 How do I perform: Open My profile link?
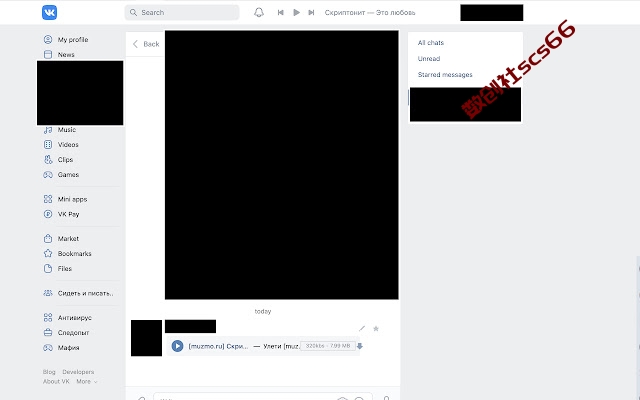pos(73,40)
